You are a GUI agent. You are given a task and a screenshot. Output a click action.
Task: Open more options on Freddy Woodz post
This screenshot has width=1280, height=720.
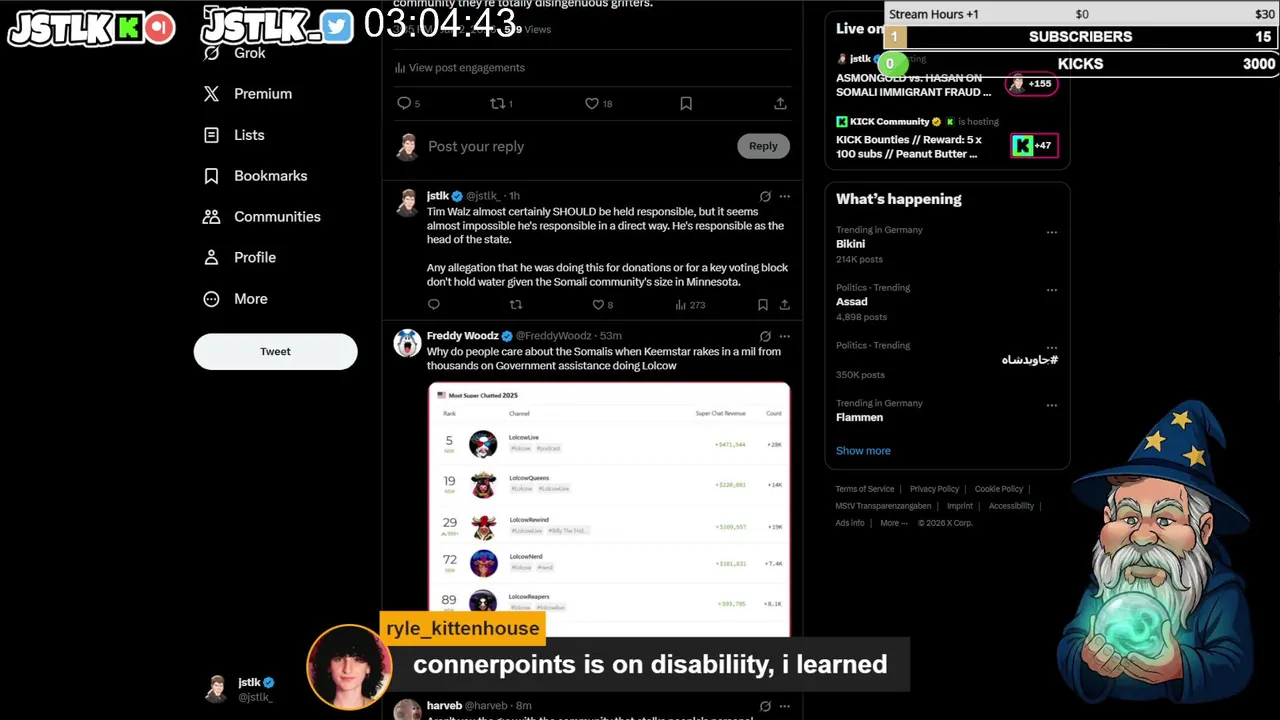tap(785, 336)
